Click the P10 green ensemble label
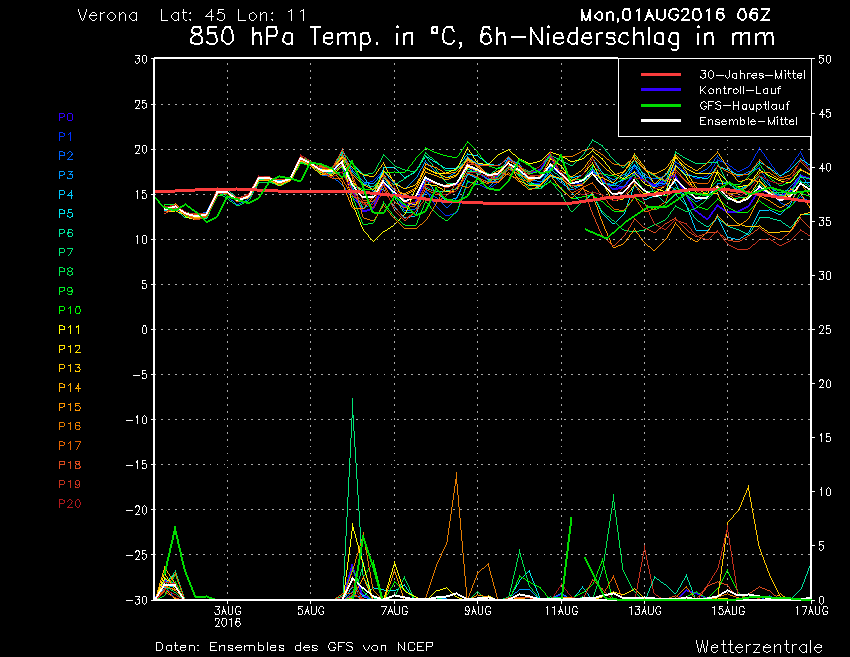850x657 pixels. pyautogui.click(x=68, y=310)
